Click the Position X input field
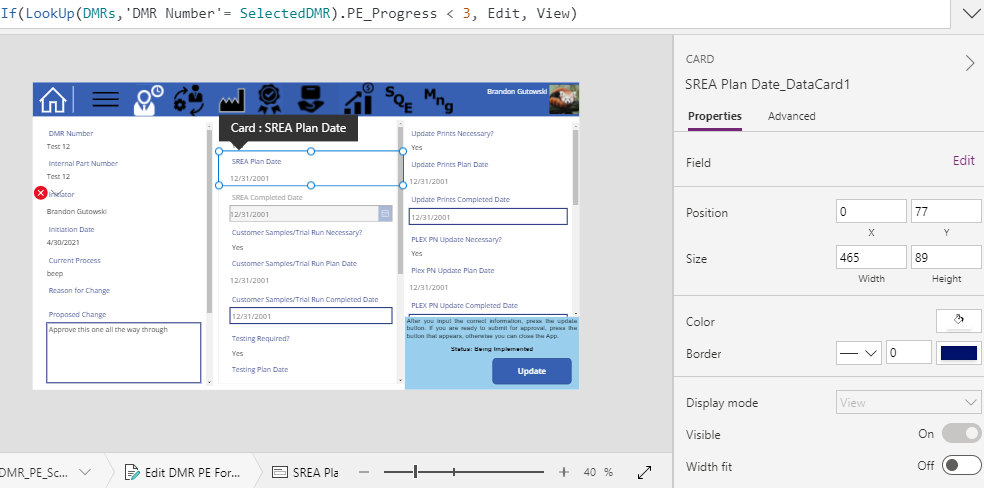Screen dimensions: 984x488 871,211
